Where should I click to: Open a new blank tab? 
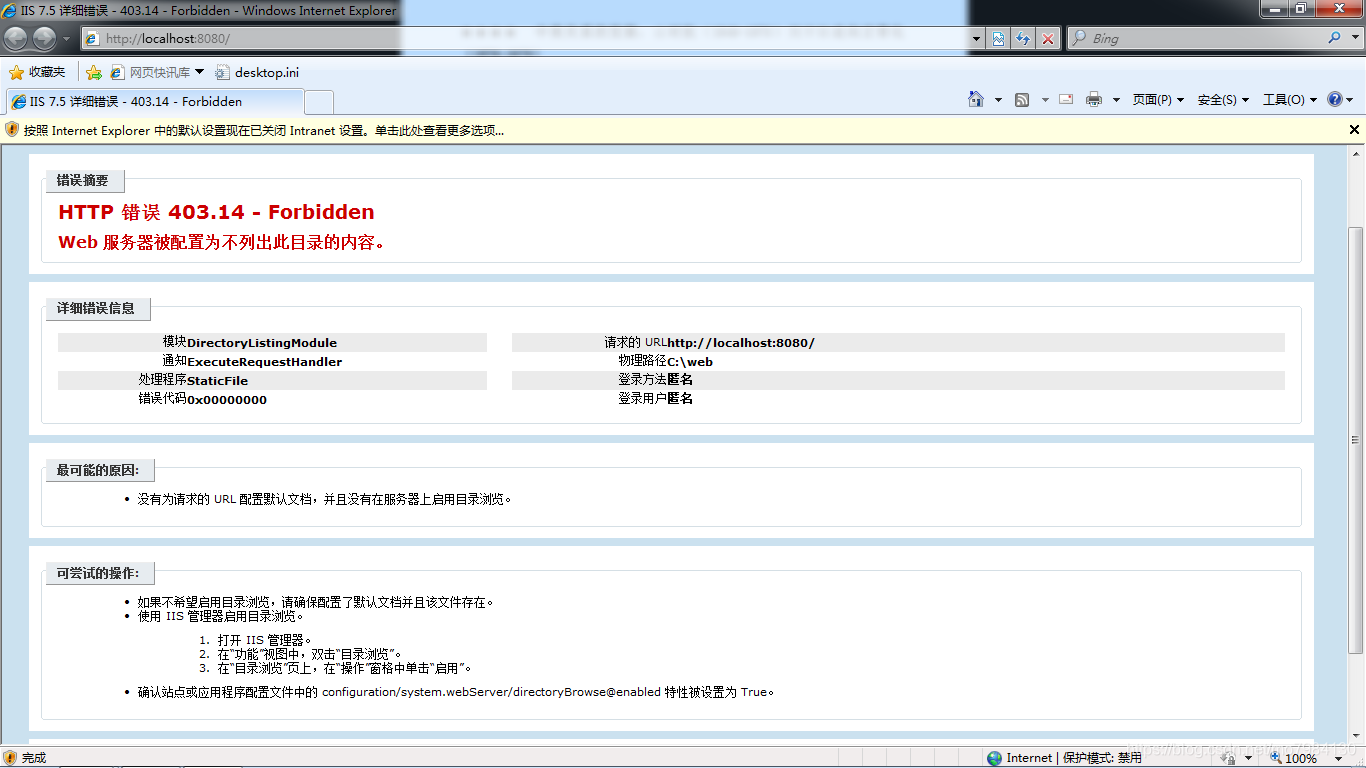point(319,102)
